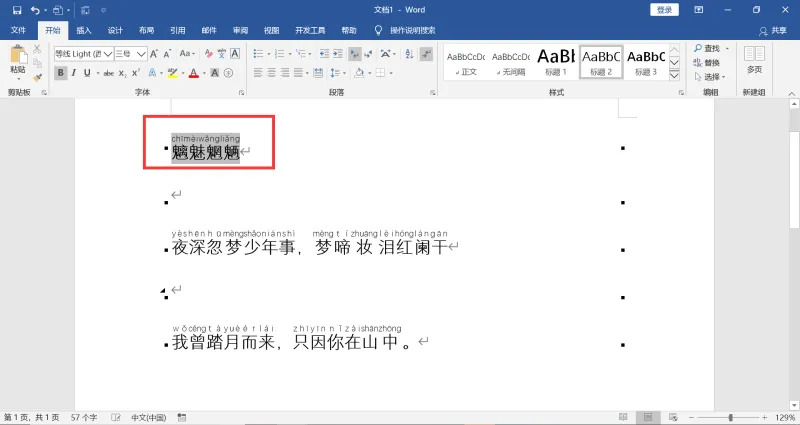
Task: Toggle show paragraph marks
Action: pos(427,54)
